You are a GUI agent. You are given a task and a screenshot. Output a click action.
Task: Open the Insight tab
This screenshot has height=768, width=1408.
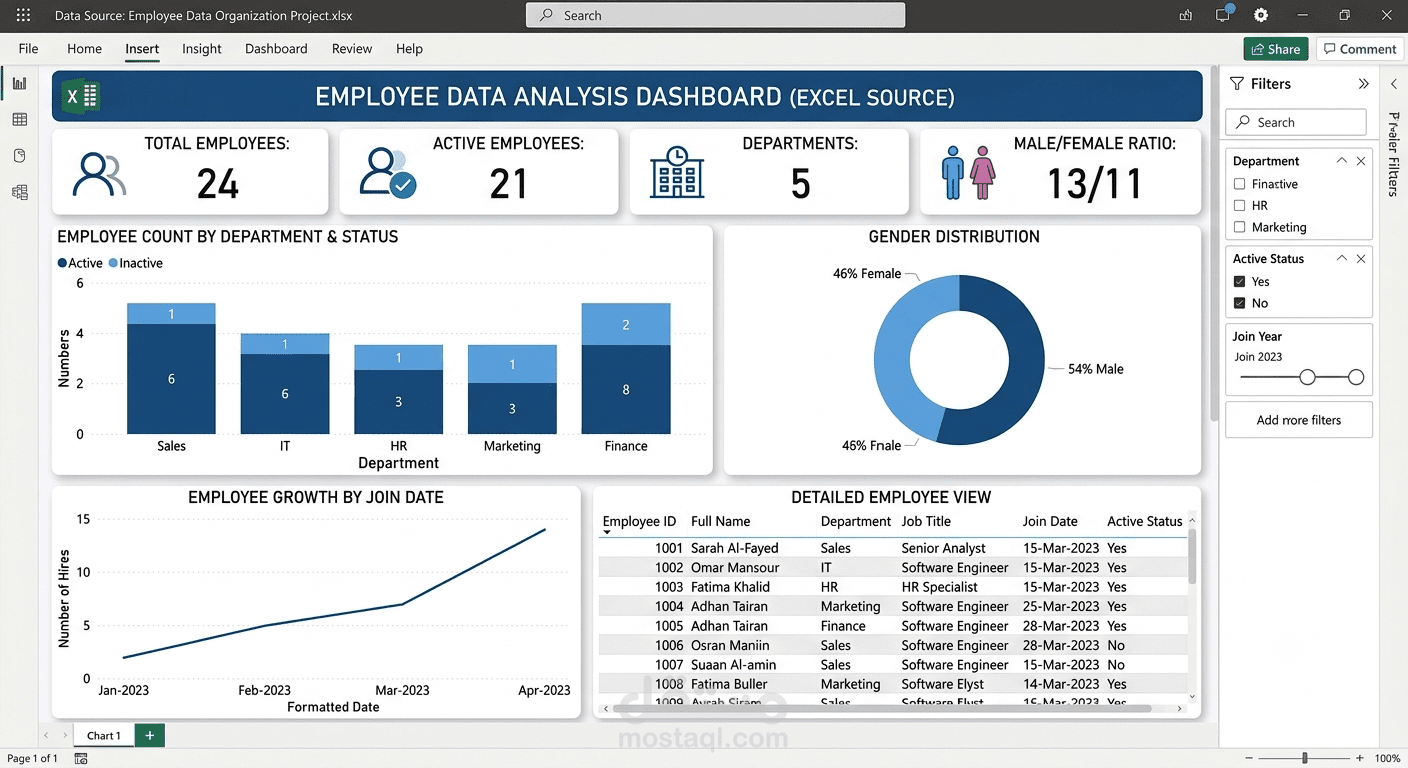pyautogui.click(x=202, y=49)
